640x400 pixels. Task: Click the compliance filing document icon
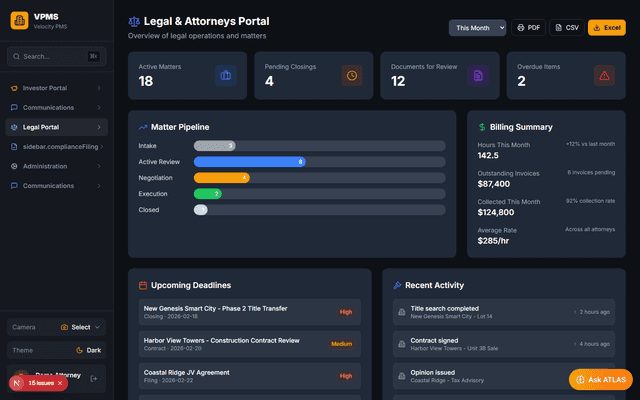pyautogui.click(x=14, y=147)
